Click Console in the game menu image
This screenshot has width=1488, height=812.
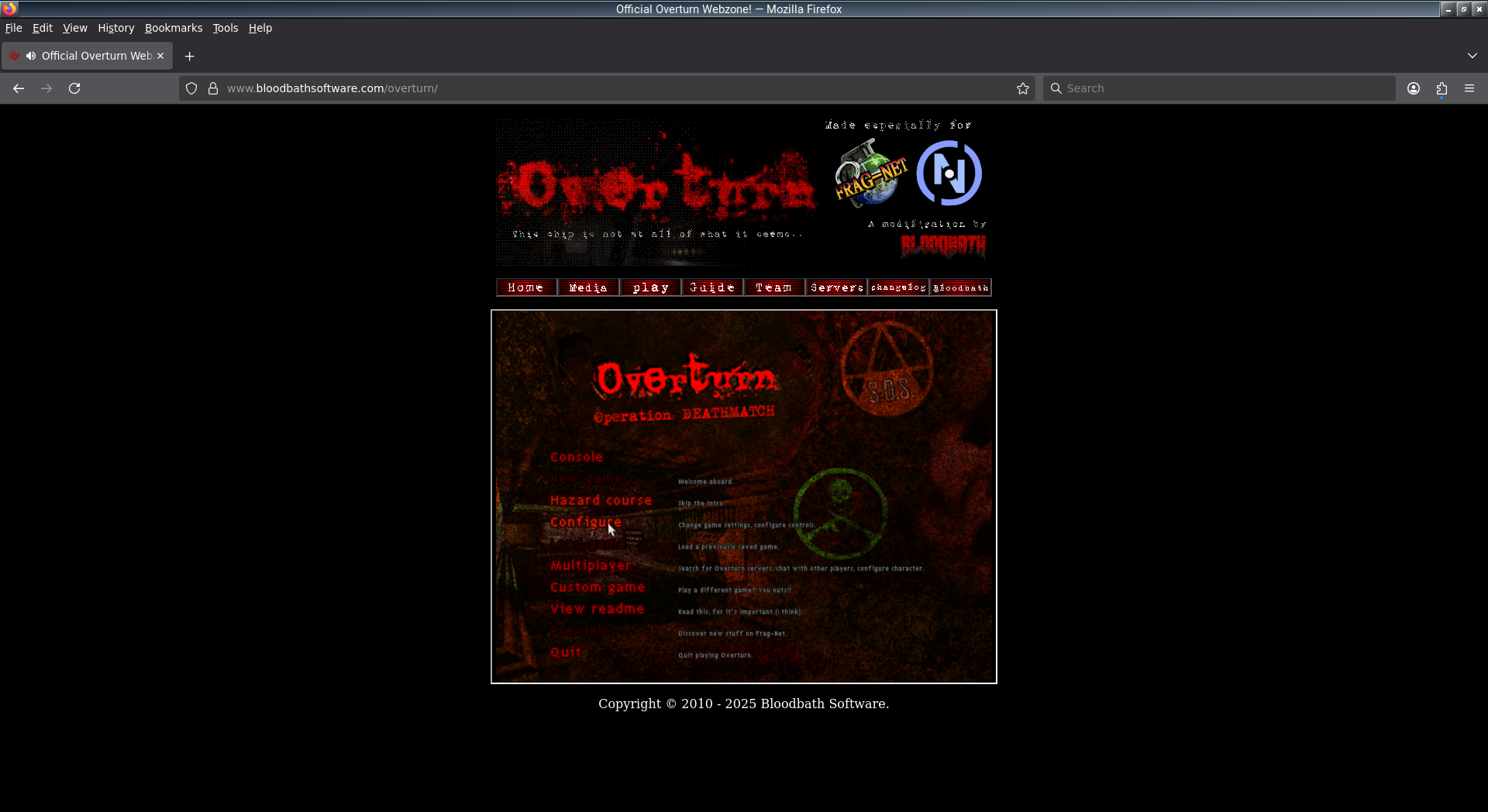coord(577,457)
